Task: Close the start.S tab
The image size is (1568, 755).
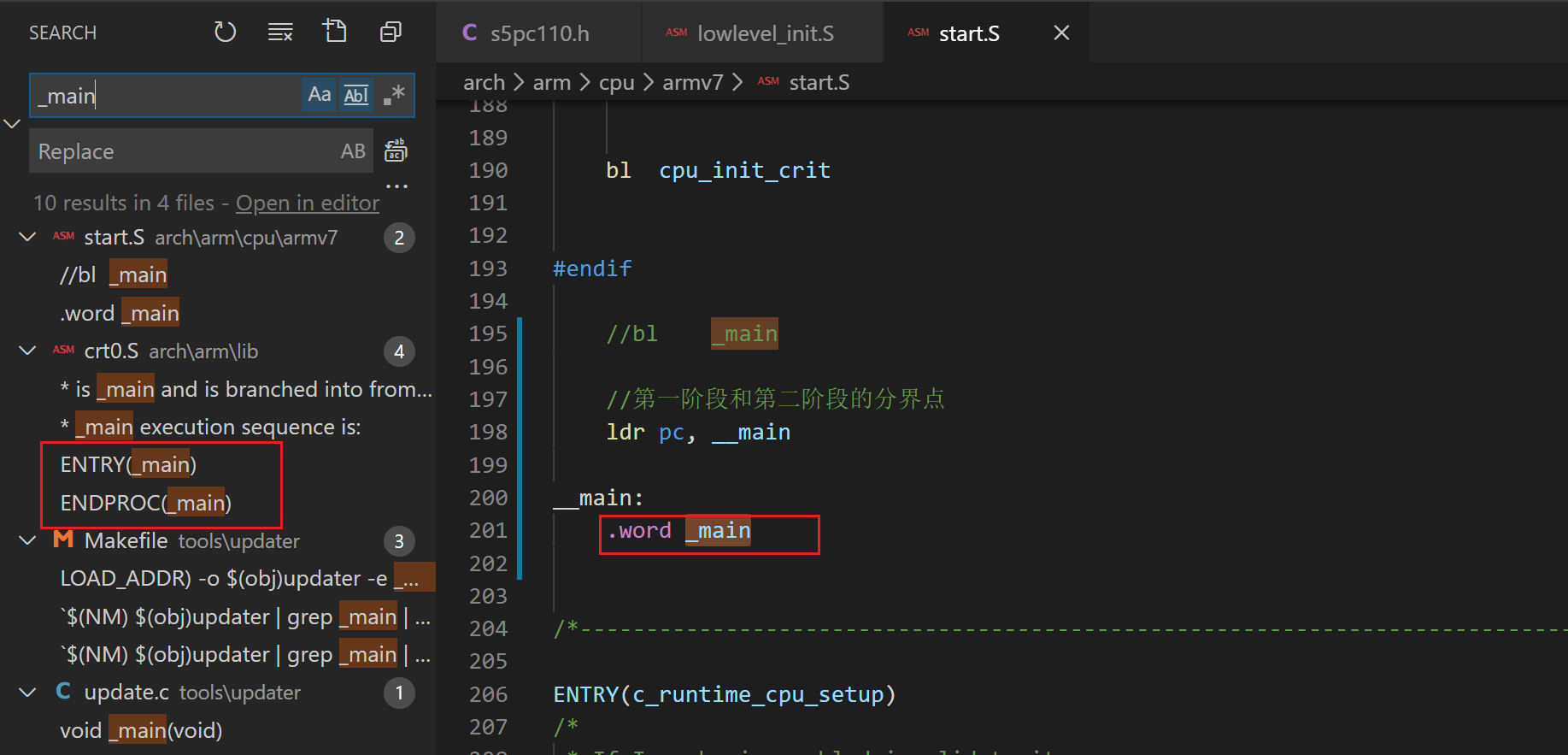Action: [1061, 32]
